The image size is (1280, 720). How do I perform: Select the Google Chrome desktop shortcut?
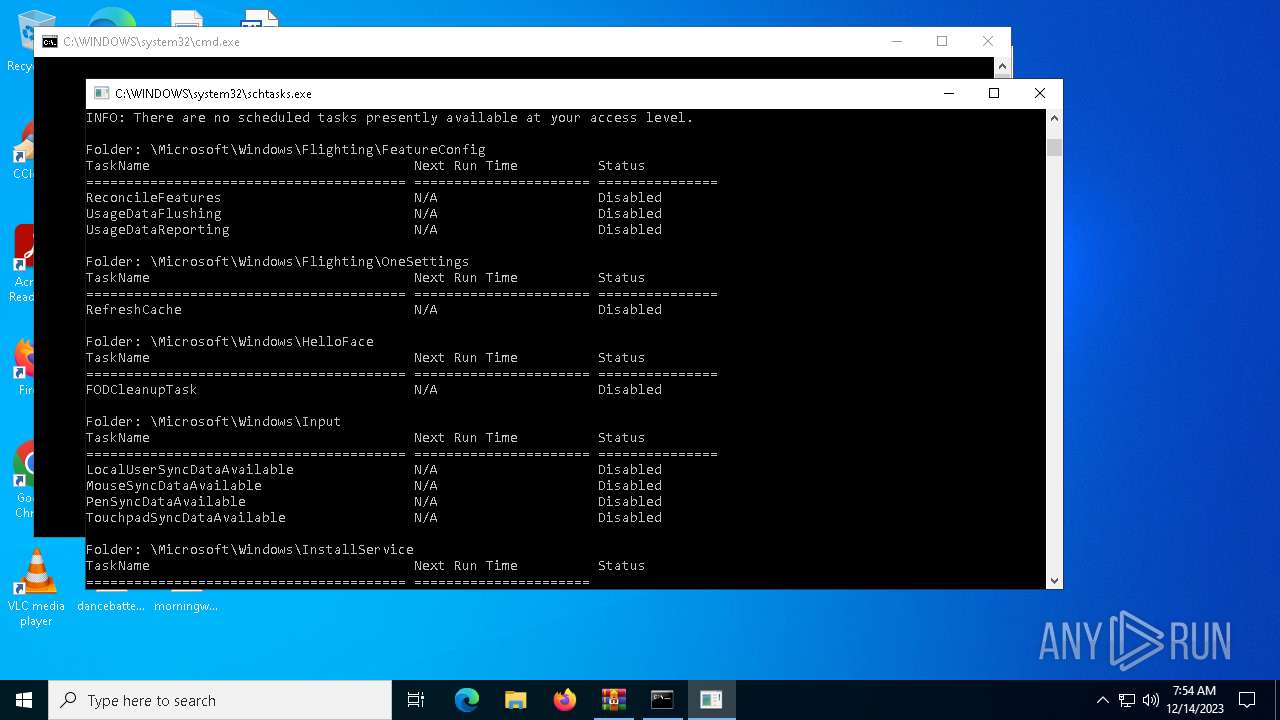coord(22,480)
